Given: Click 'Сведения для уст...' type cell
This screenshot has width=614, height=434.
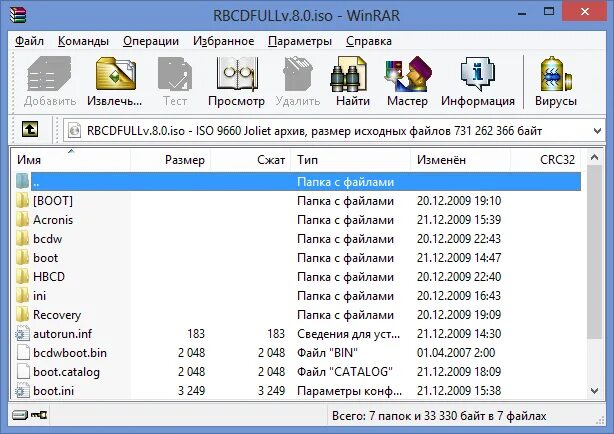Looking at the screenshot, I should 349,334.
